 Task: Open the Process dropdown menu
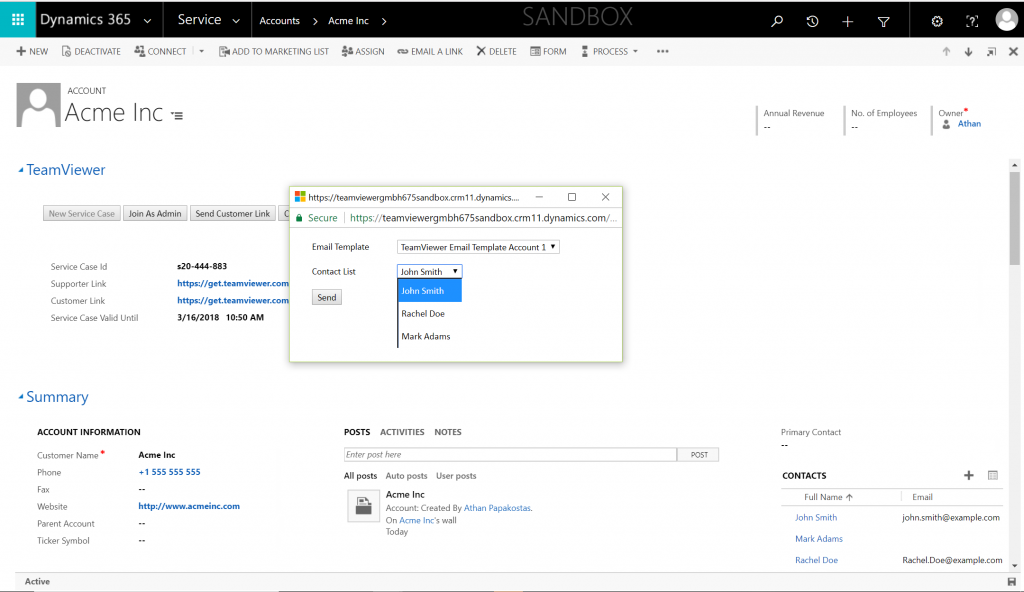click(609, 51)
